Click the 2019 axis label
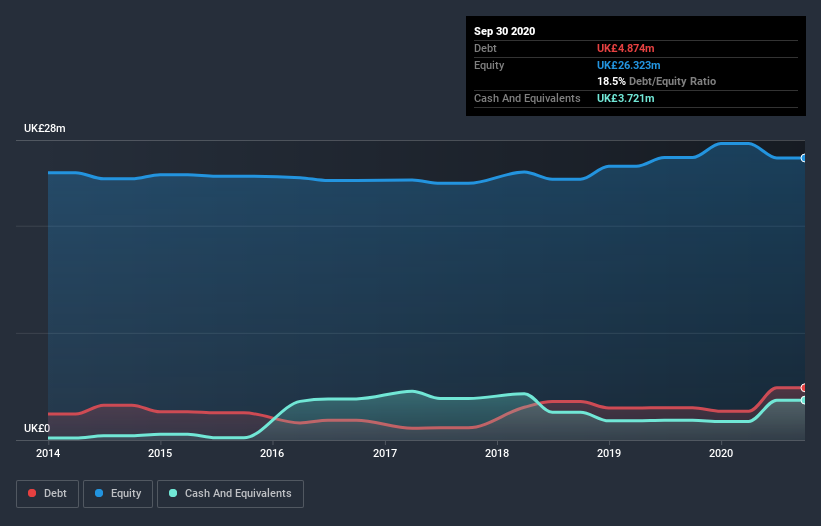Viewport: 821px width, 526px height. pyautogui.click(x=609, y=453)
